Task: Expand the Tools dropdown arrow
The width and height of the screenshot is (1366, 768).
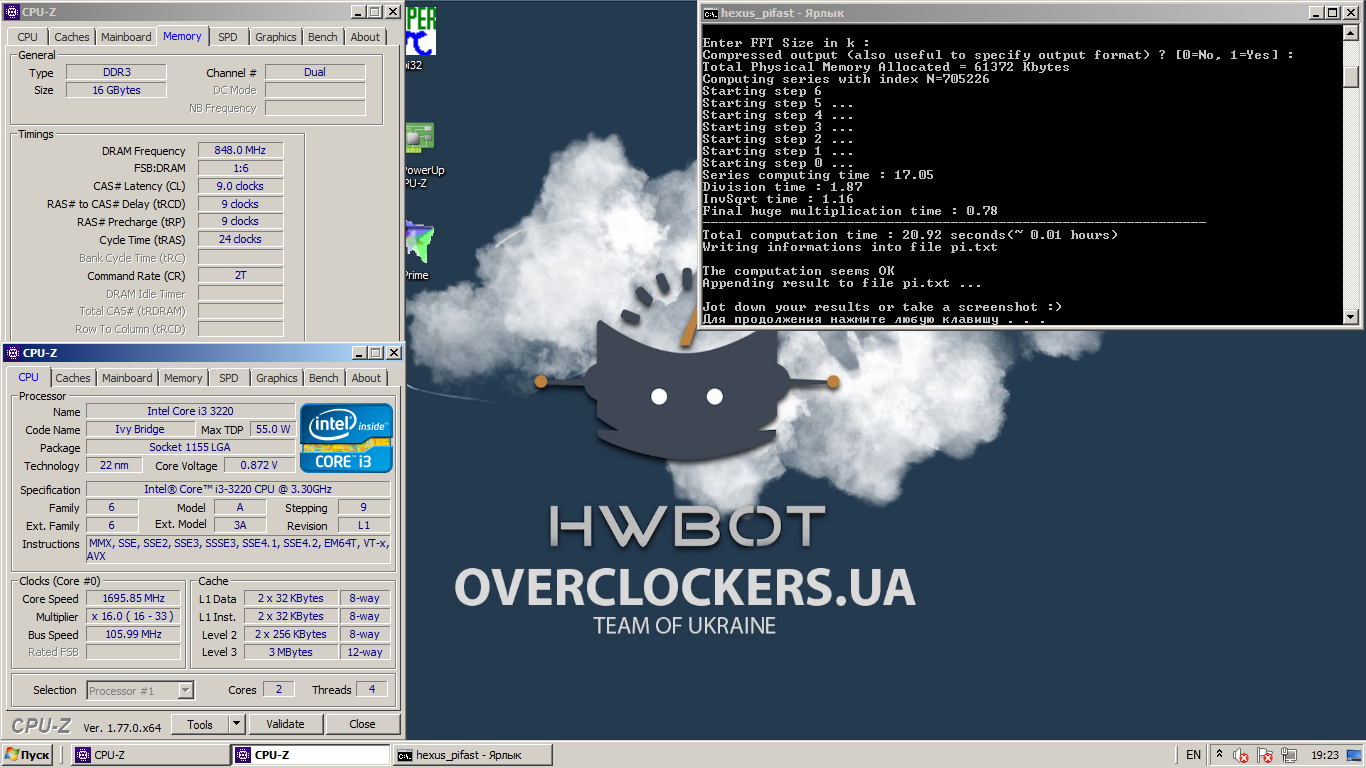Action: [x=237, y=724]
